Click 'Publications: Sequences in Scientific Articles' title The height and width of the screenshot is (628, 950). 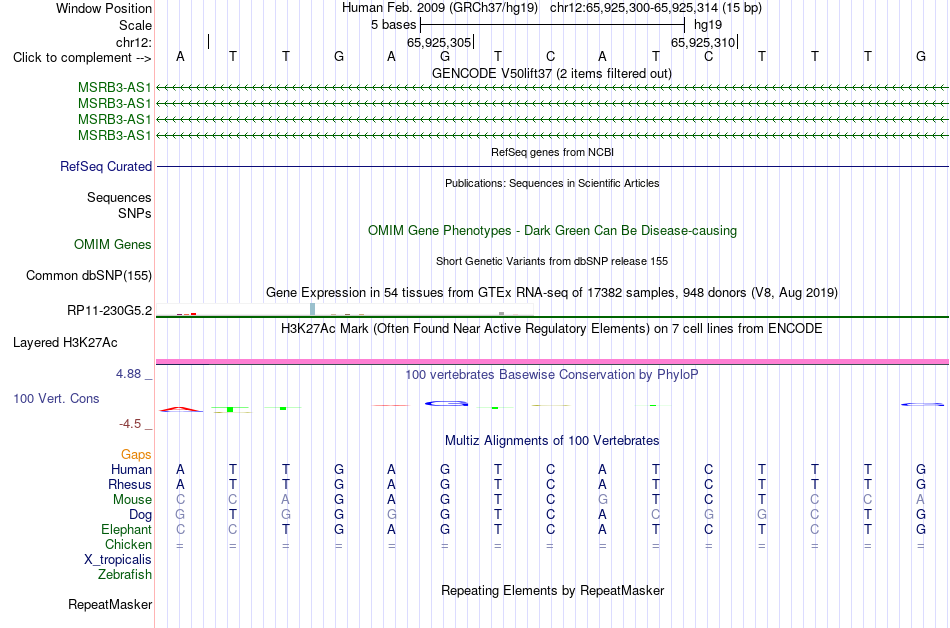click(x=552, y=183)
